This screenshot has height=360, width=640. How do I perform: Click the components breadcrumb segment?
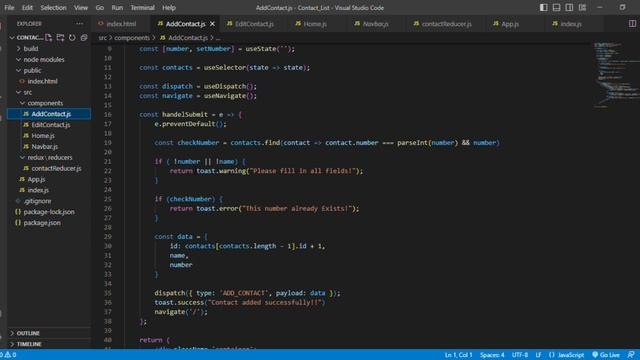pos(132,38)
